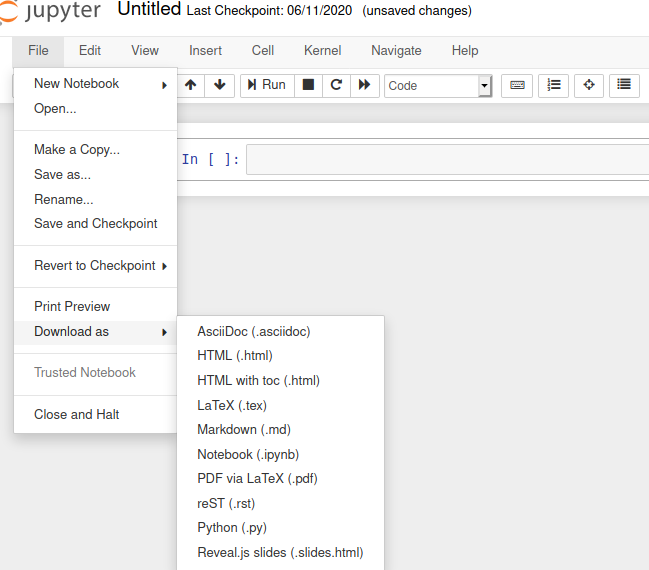Download as LaTeX (.tex)
649x570 pixels.
pos(281,405)
